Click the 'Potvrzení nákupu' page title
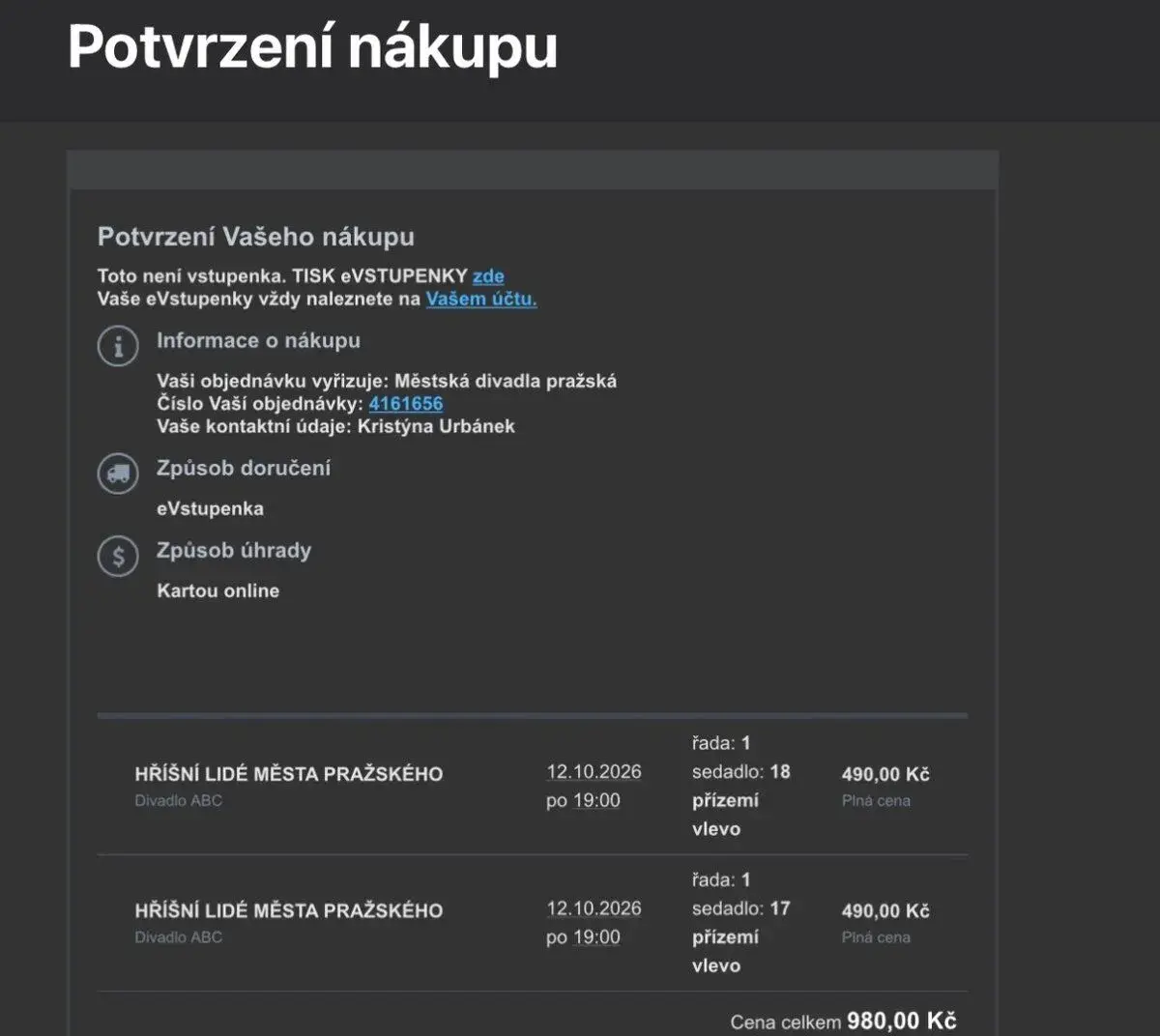This screenshot has height=1036, width=1160. click(x=312, y=46)
